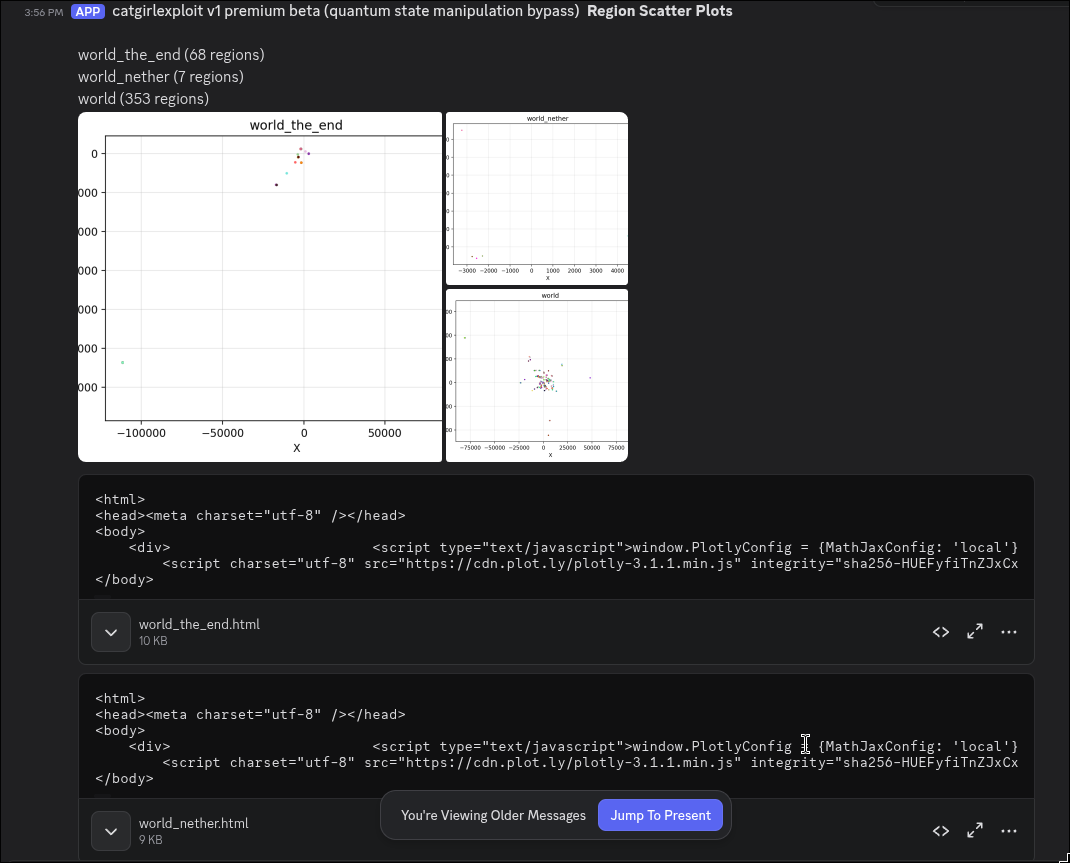
Task: Click the Region Scatter Plots message title
Action: (660, 11)
